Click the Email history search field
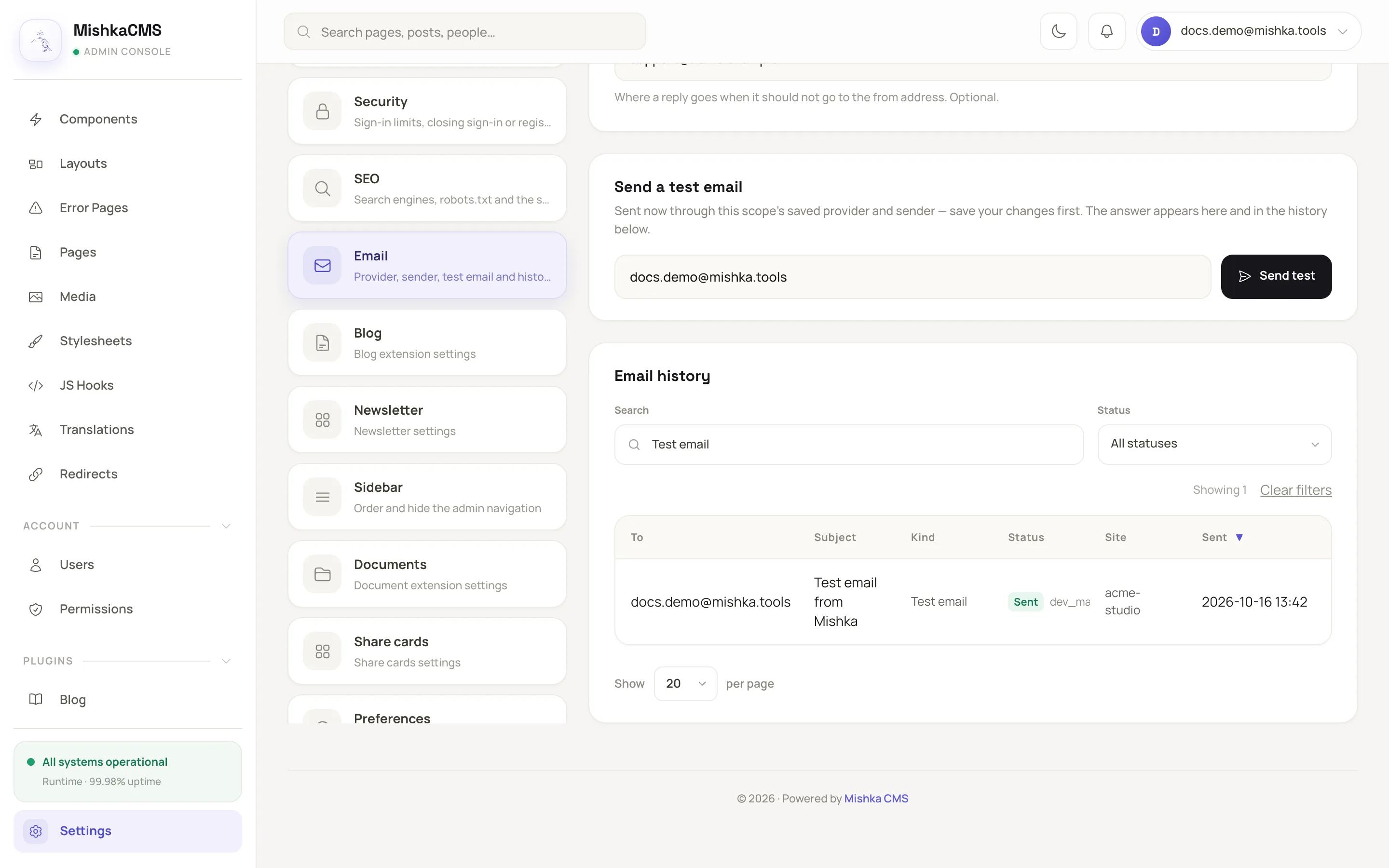 tap(849, 444)
